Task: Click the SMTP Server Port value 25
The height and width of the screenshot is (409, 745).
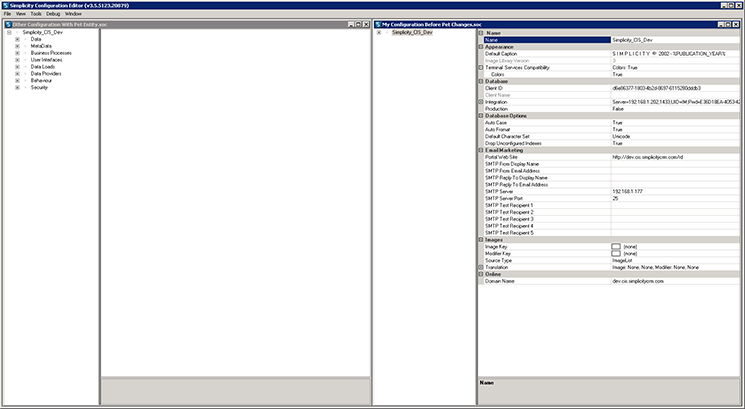Action: (675, 198)
